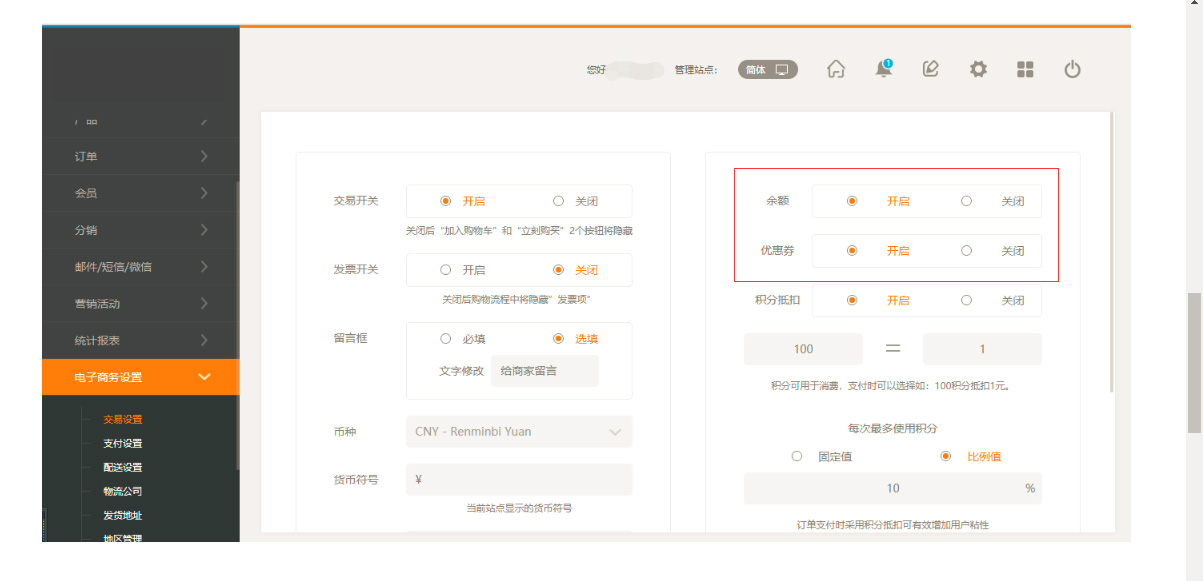
Task: Select 开启 for 发票开关
Action: coord(446,270)
